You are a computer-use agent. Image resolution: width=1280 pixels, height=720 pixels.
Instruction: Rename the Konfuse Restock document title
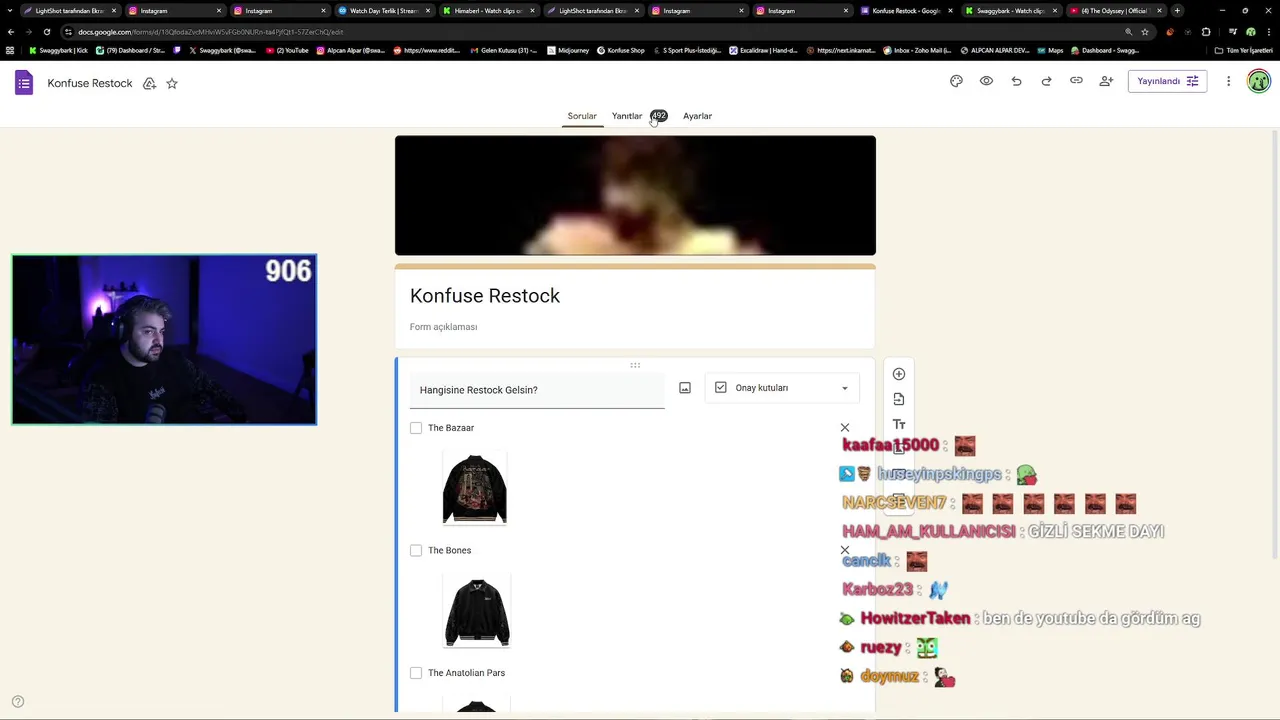(90, 83)
